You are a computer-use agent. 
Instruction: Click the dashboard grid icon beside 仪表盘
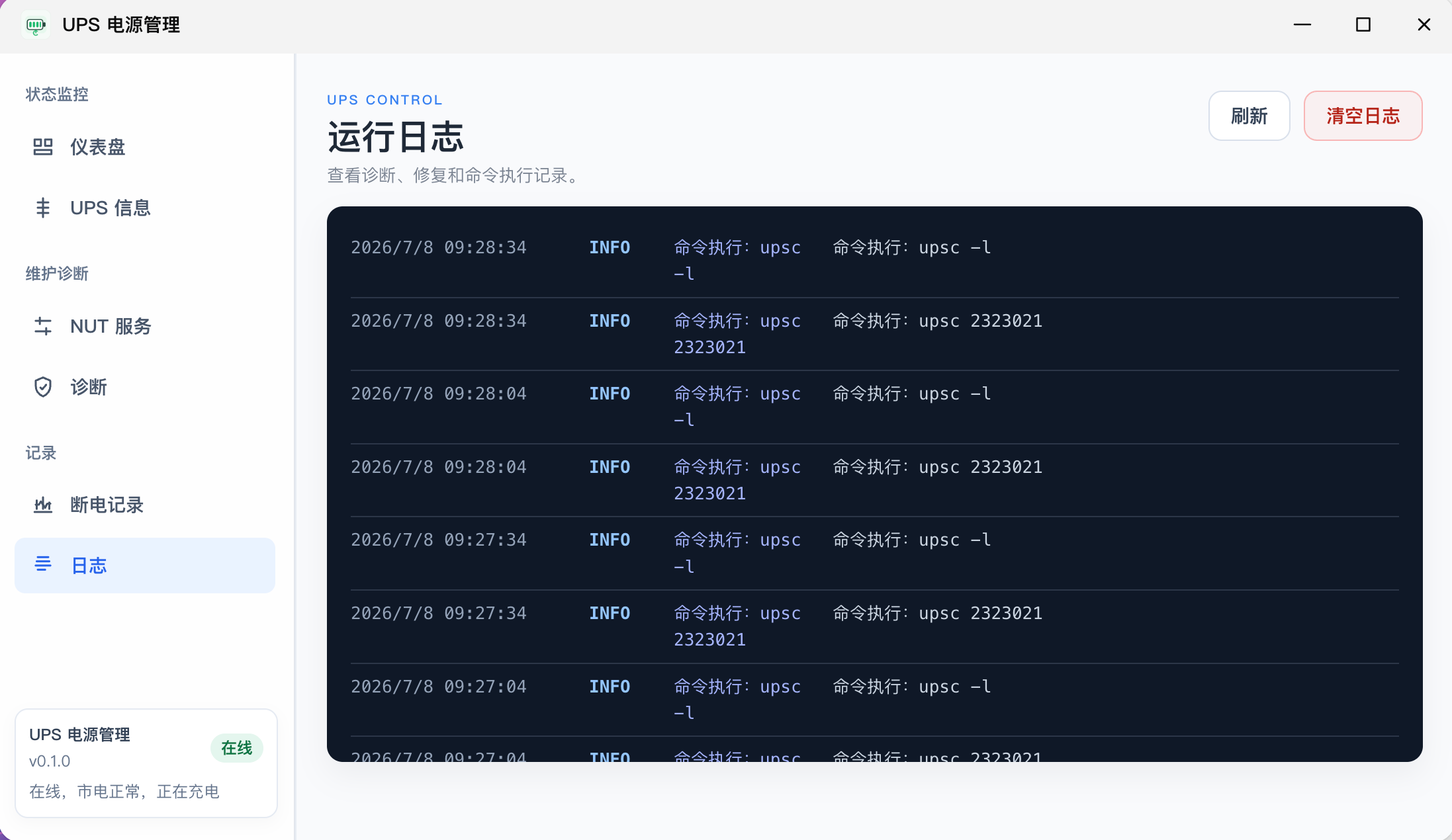[43, 147]
